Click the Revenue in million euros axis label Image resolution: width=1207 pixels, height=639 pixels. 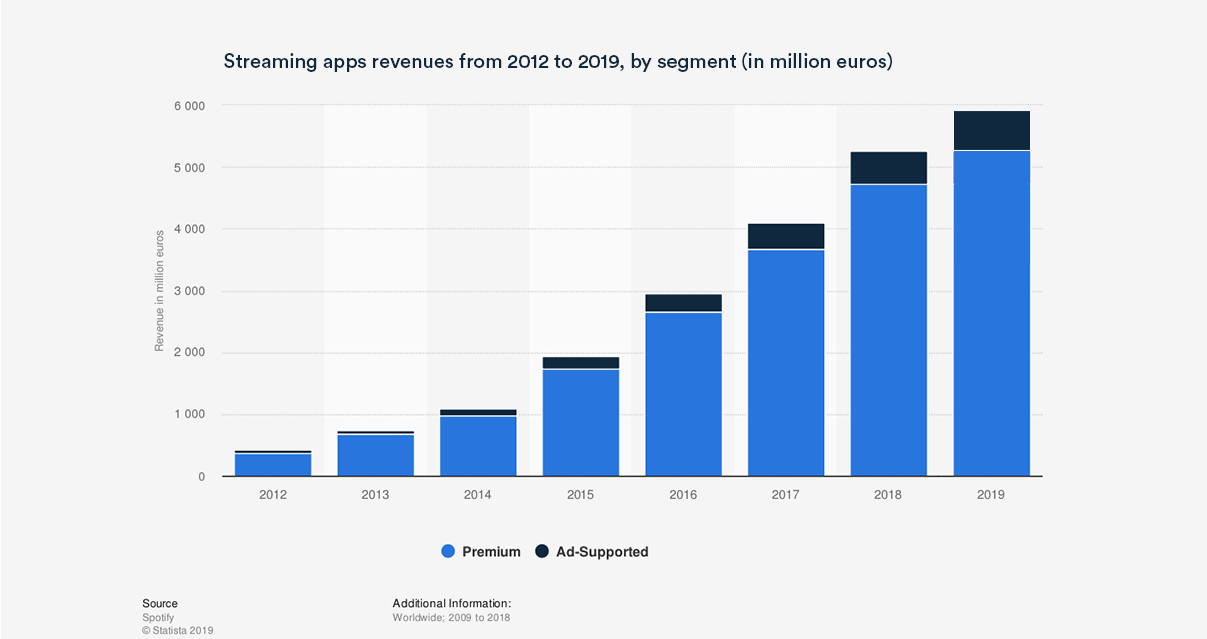(158, 291)
